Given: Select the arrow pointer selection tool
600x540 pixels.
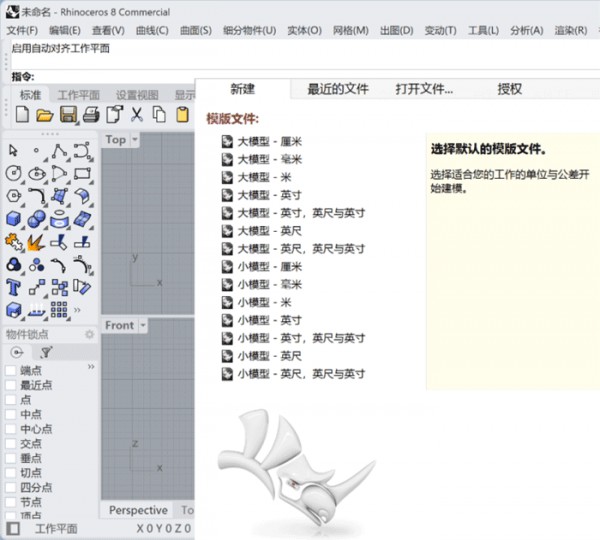Looking at the screenshot, I should [13, 150].
